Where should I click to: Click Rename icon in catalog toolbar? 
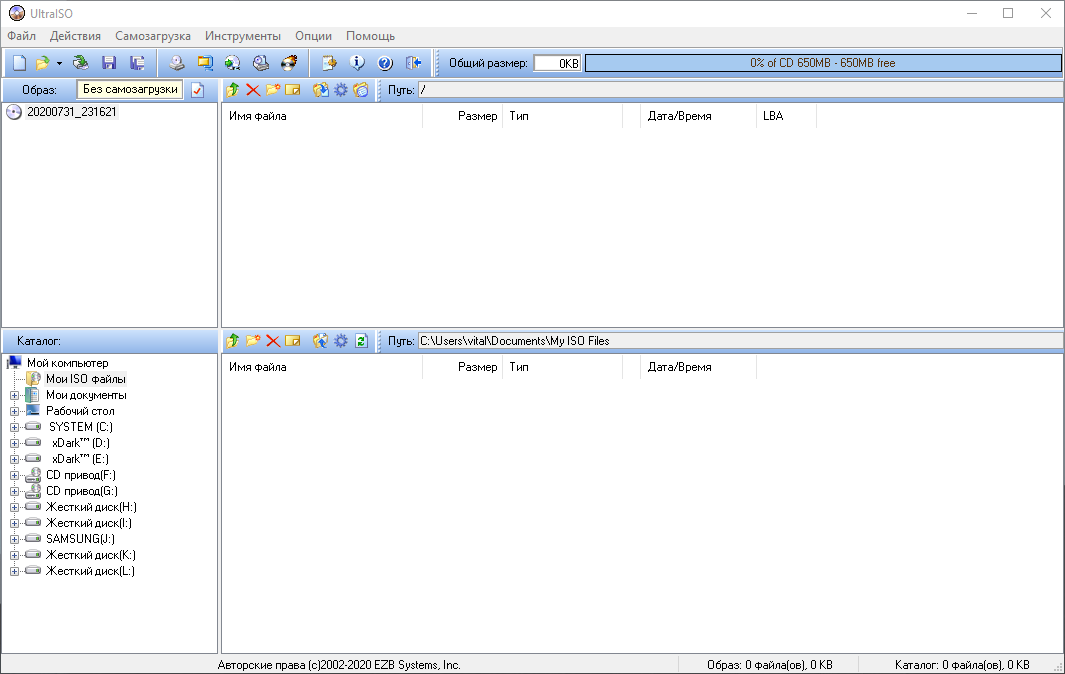point(293,340)
